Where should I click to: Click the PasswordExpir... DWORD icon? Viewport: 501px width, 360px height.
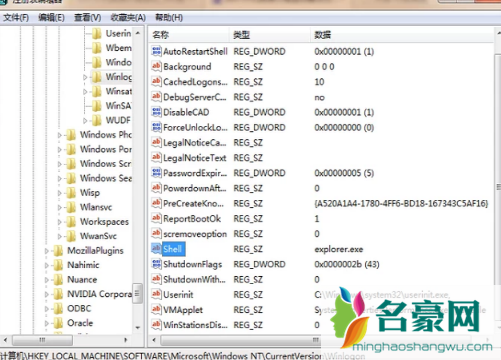156,173
